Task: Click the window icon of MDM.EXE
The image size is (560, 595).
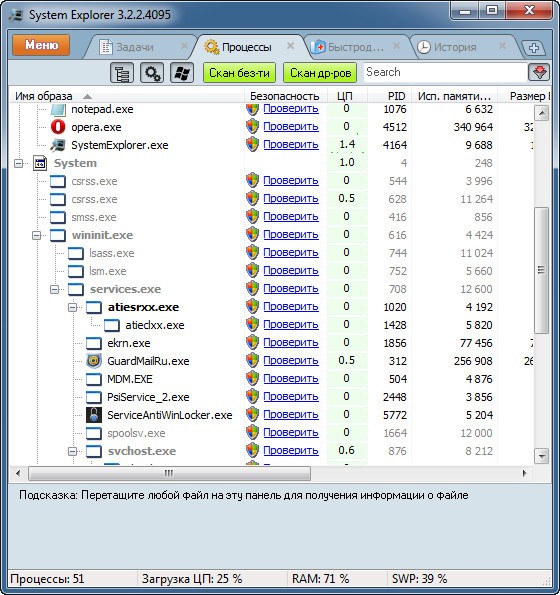Action: click(x=93, y=379)
